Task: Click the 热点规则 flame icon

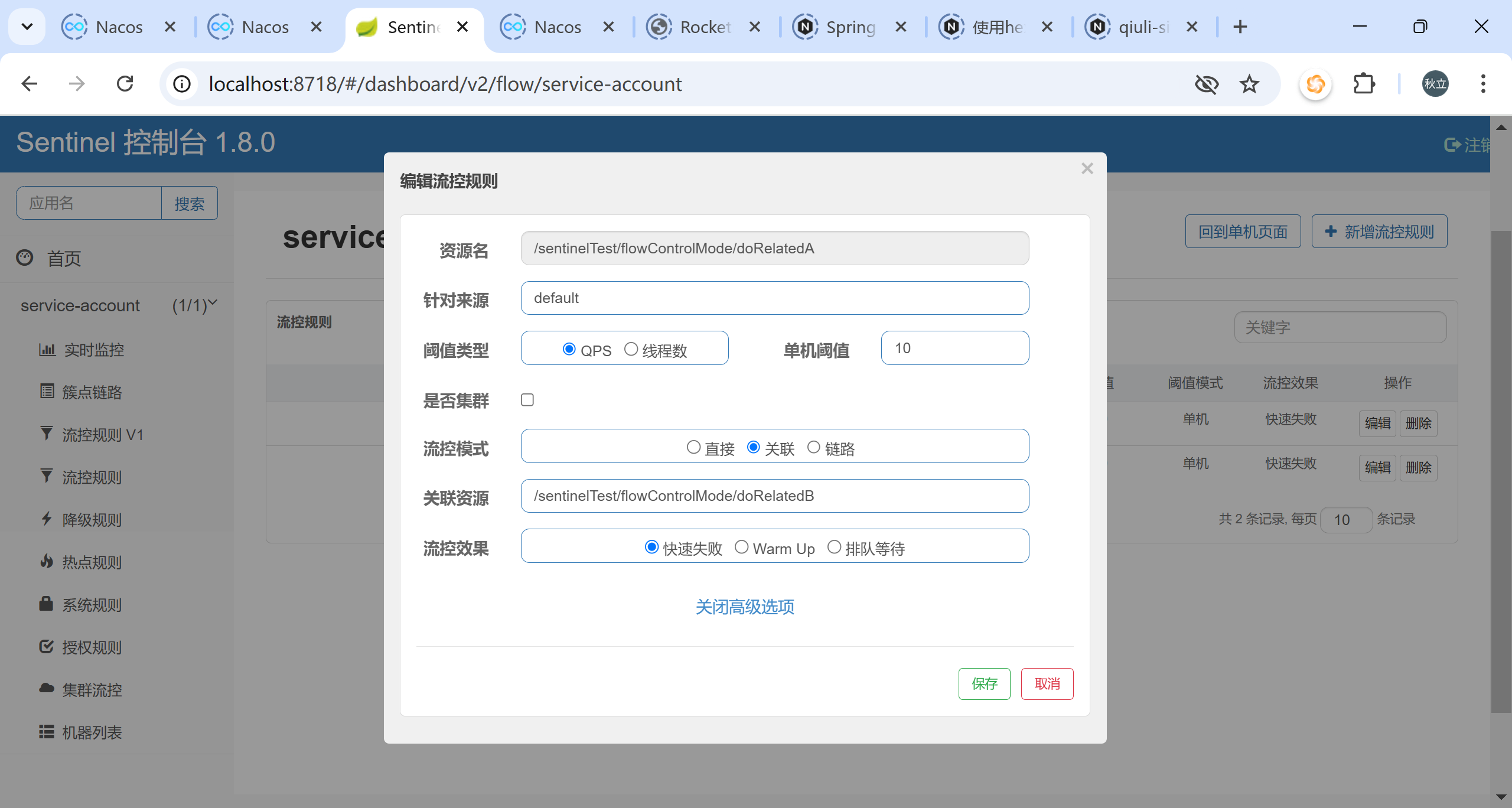Action: coord(47,561)
